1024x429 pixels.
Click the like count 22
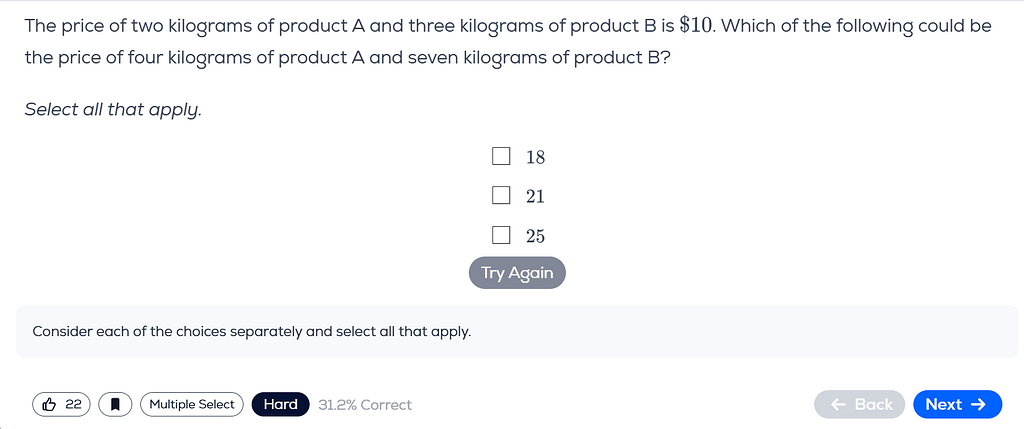pyautogui.click(x=73, y=404)
